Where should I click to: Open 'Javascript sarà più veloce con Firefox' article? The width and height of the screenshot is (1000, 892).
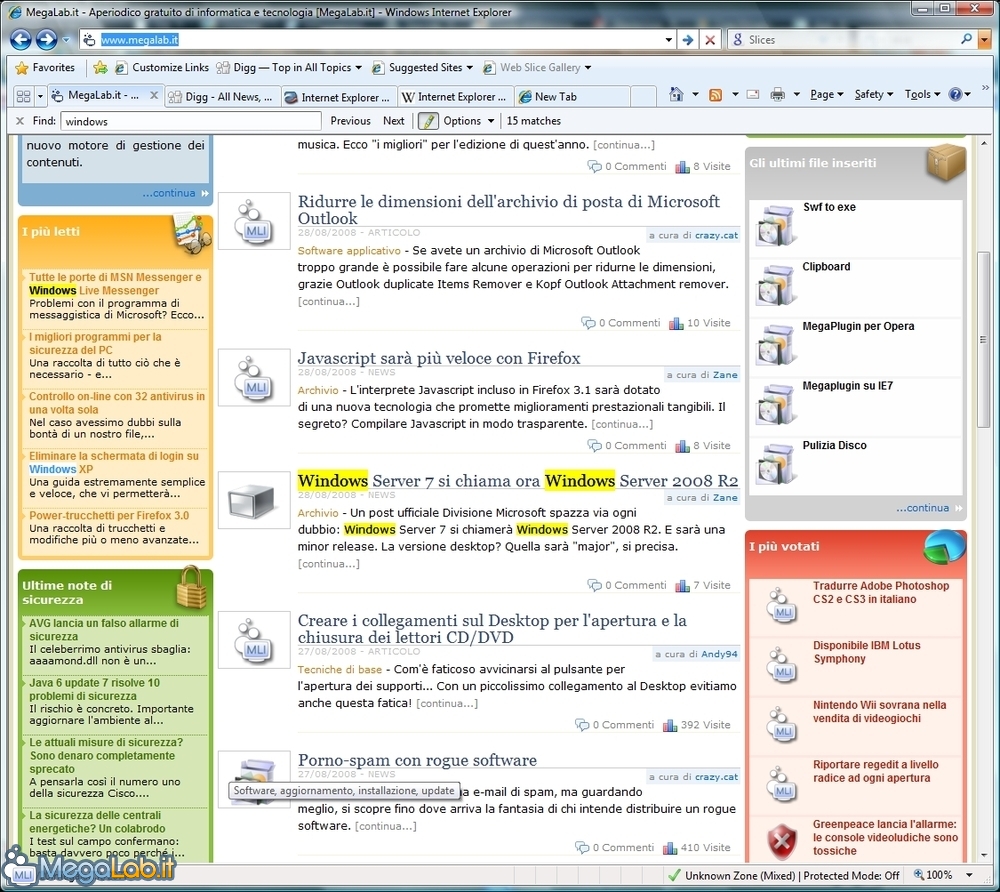coord(438,358)
